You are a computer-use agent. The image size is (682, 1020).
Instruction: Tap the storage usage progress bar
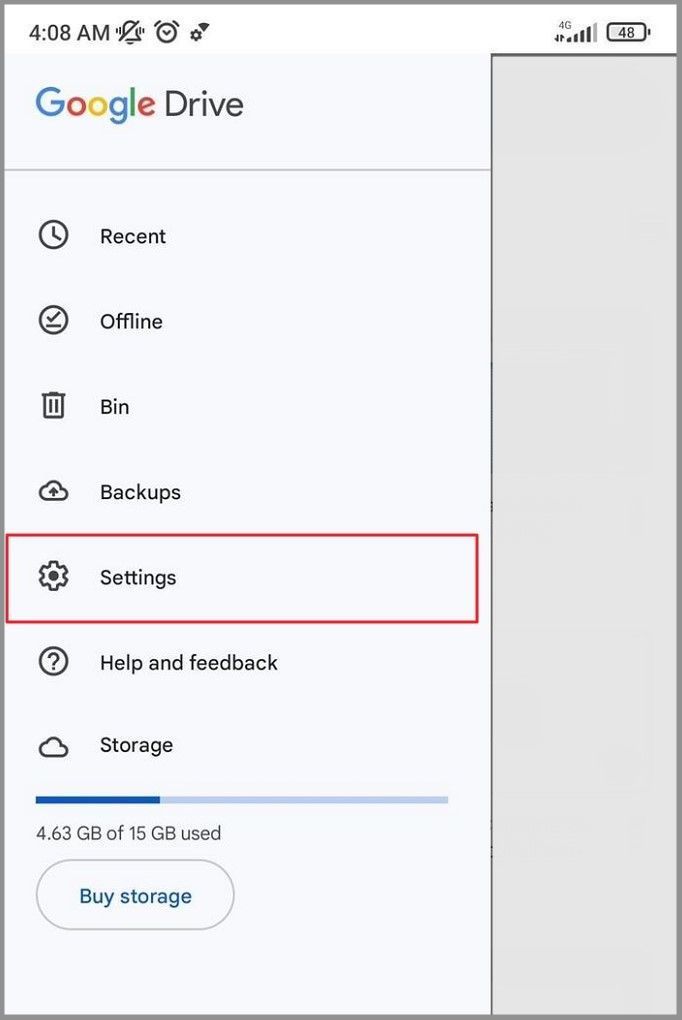(242, 800)
